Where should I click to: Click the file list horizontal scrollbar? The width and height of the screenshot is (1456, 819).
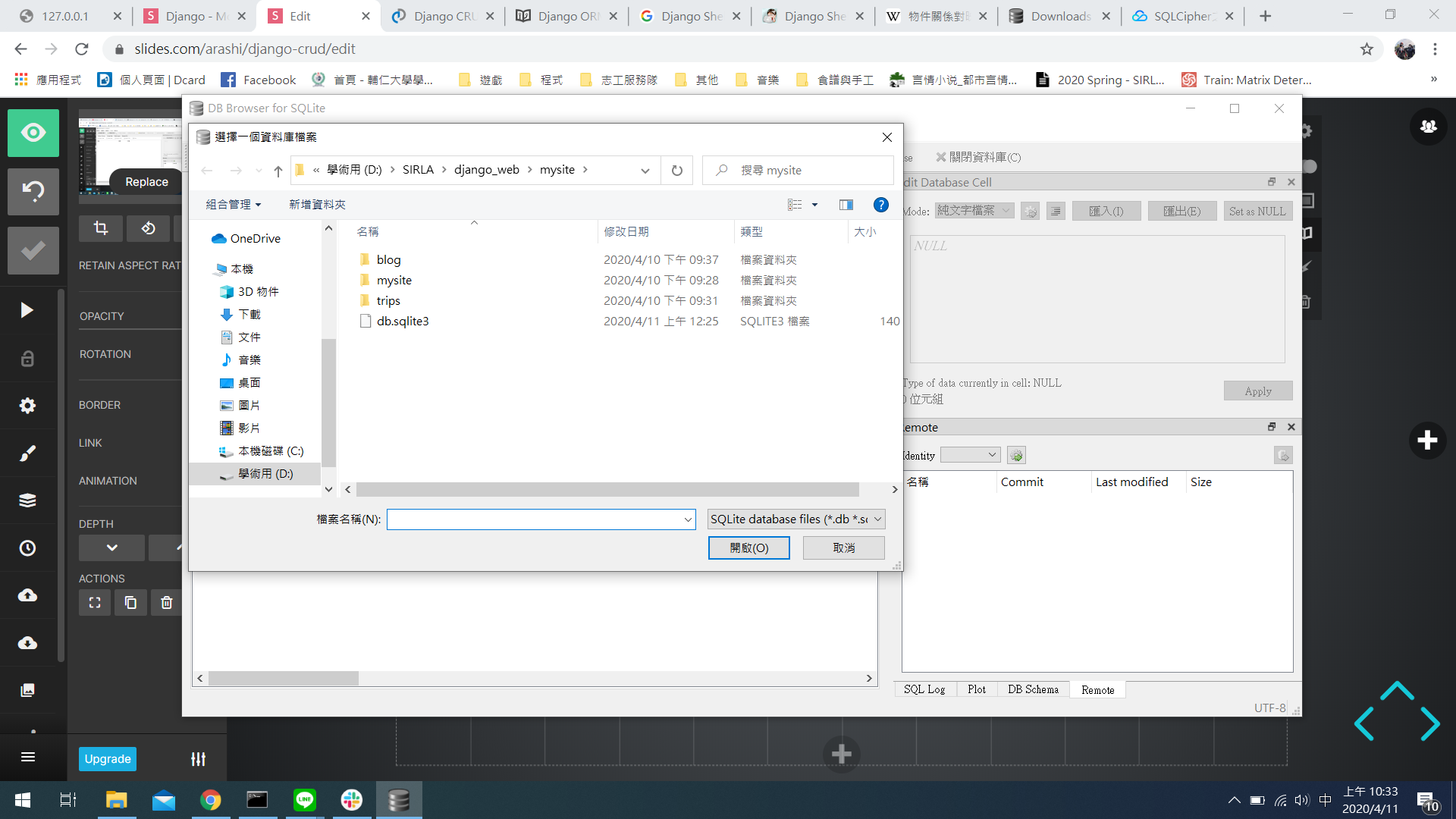click(x=607, y=490)
